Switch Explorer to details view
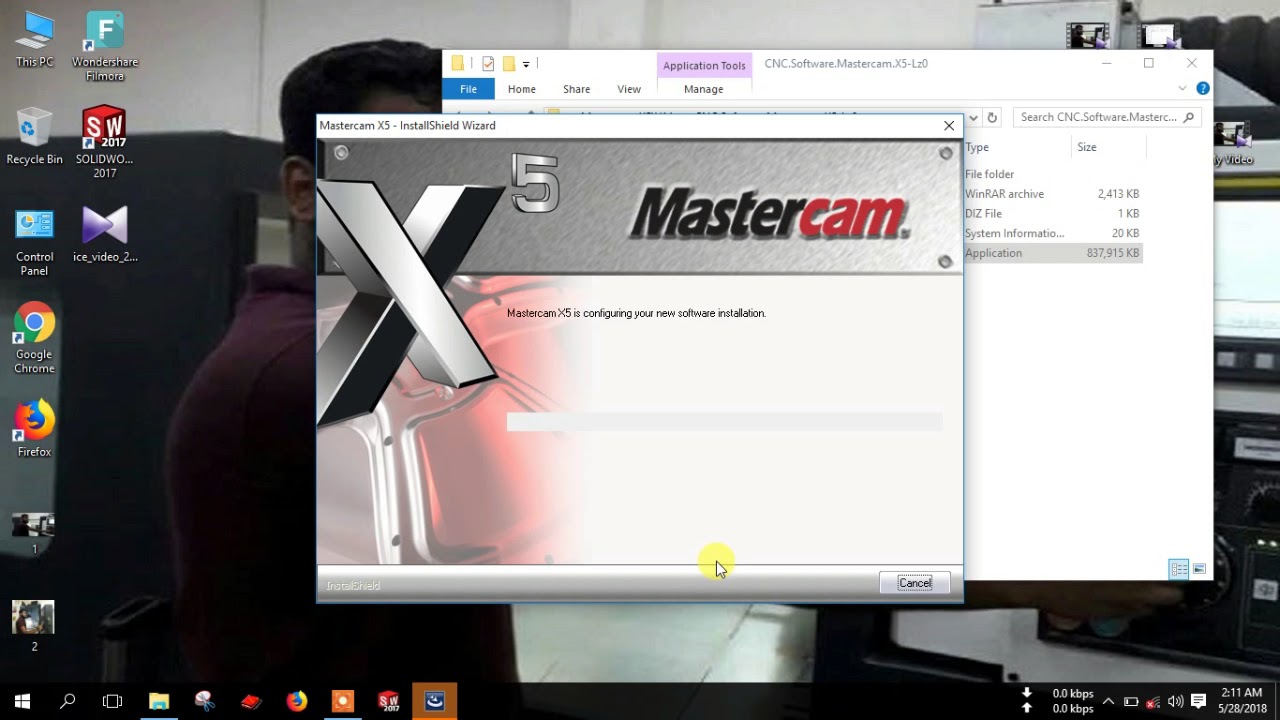The width and height of the screenshot is (1280, 720). (1179, 569)
